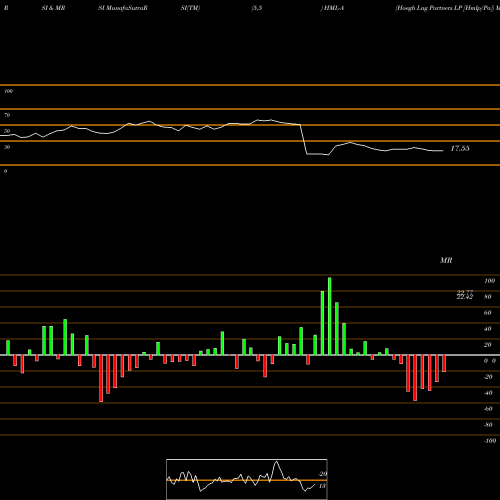Screen dimensions: 500x500
Task: Select the 'SI MunafaSutraR' header text
Action: (x=123, y=8)
